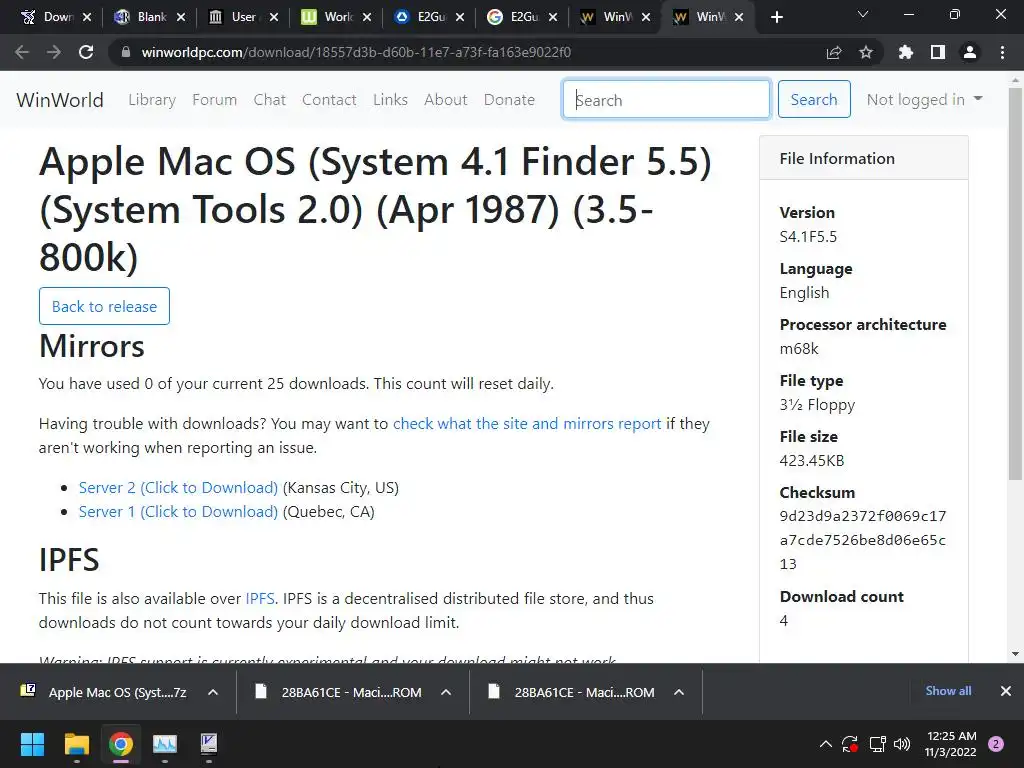Close the downloads bar

[x=1006, y=691]
